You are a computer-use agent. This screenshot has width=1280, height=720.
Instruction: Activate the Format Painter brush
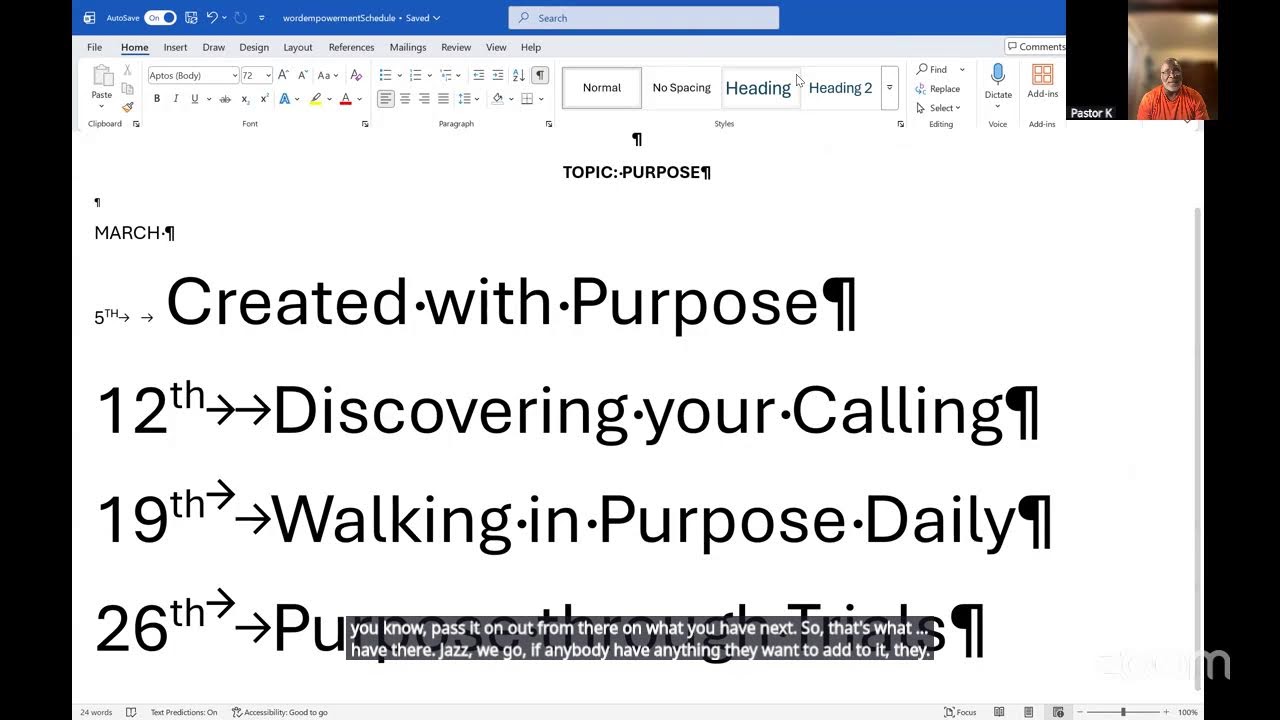point(127,107)
